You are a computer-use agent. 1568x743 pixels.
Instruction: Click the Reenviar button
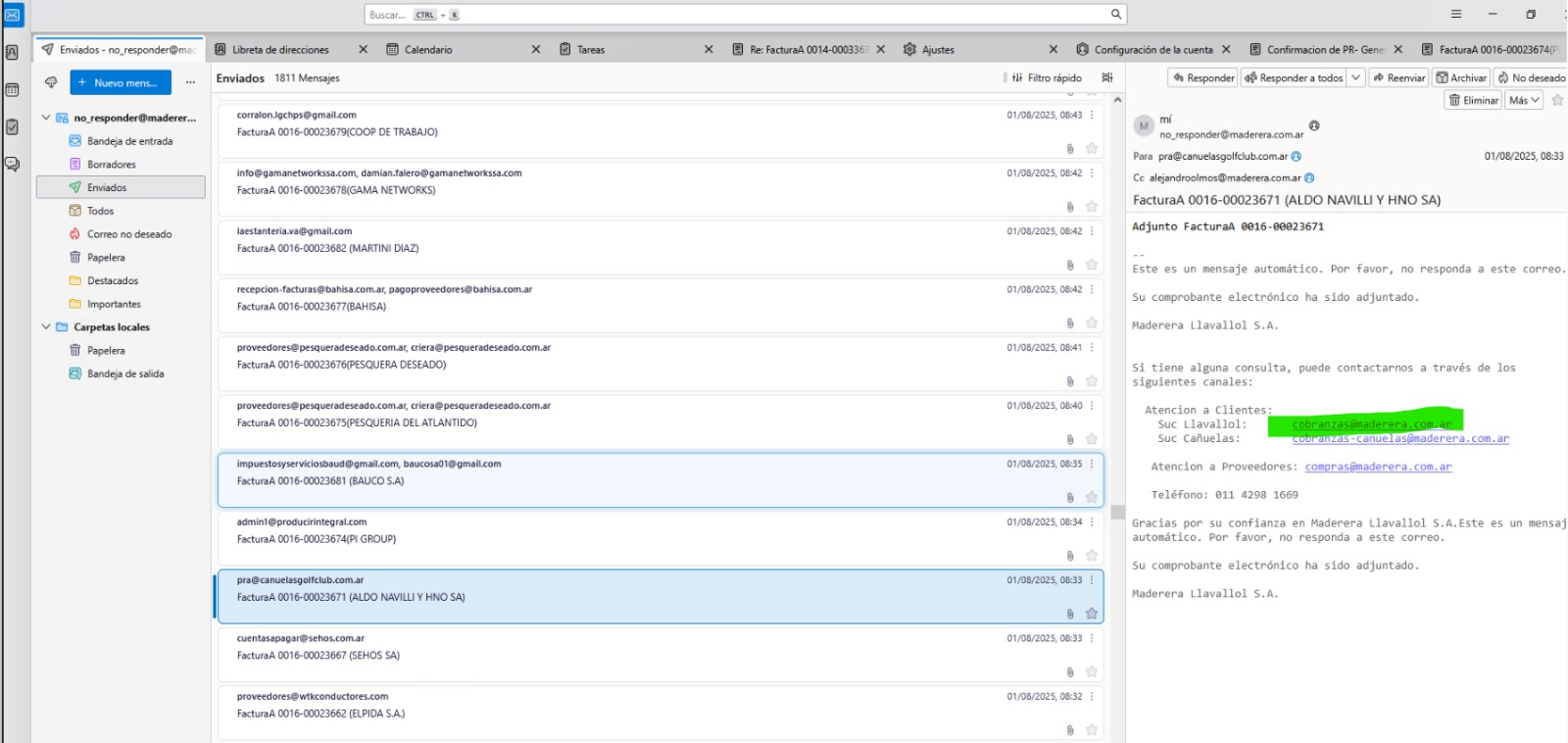click(1398, 77)
